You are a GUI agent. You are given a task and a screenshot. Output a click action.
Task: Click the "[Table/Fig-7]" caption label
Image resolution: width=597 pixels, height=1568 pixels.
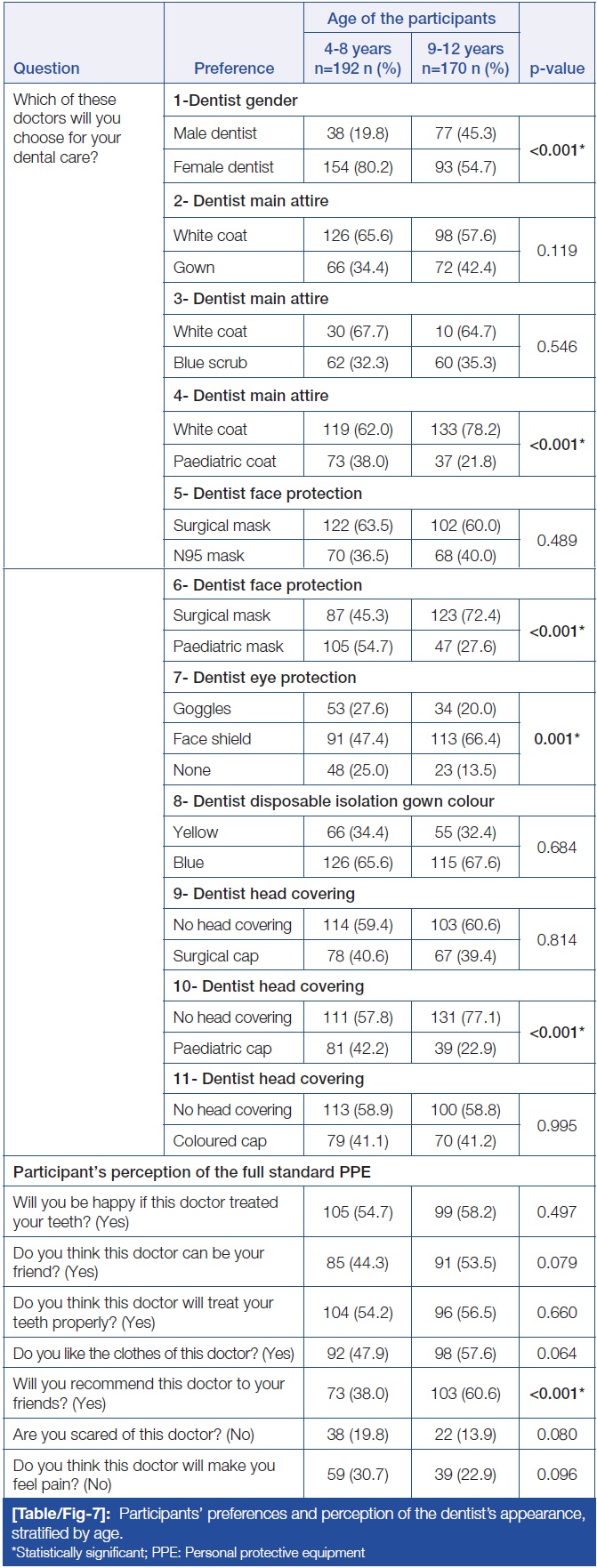coord(61,1515)
